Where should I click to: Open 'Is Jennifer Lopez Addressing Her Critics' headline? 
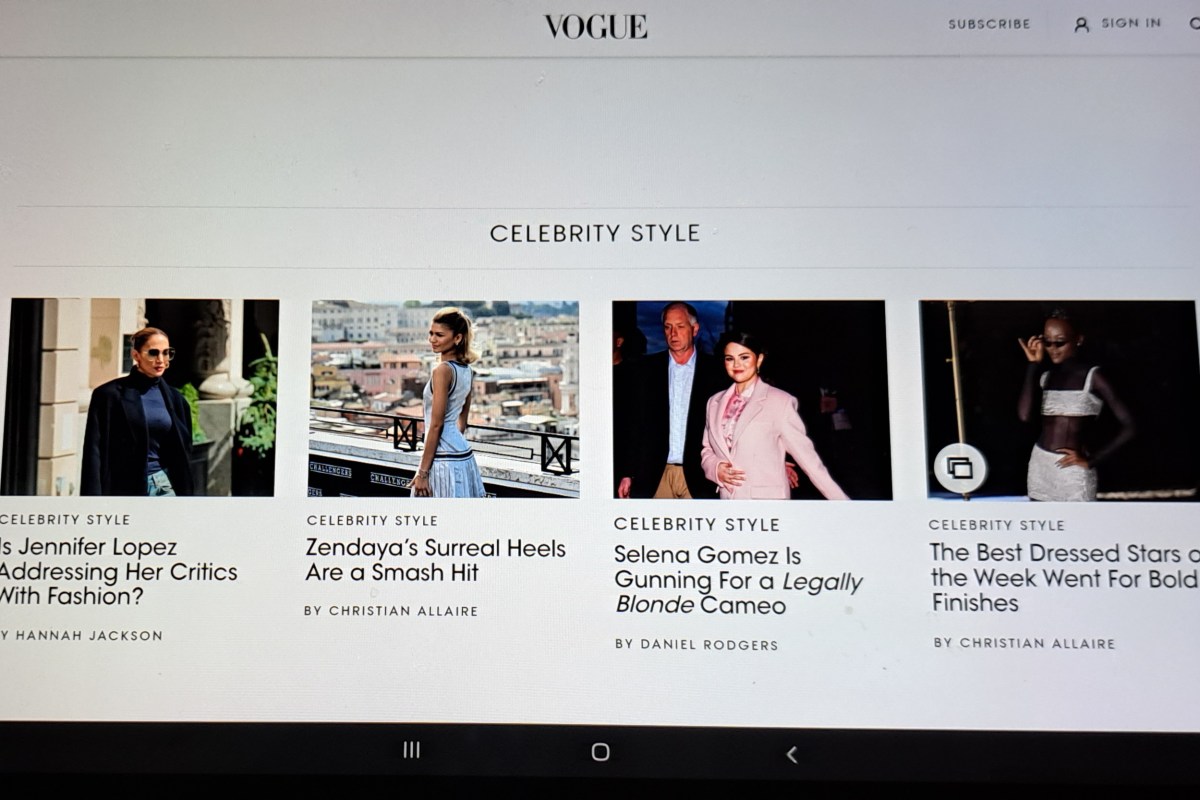tap(119, 572)
